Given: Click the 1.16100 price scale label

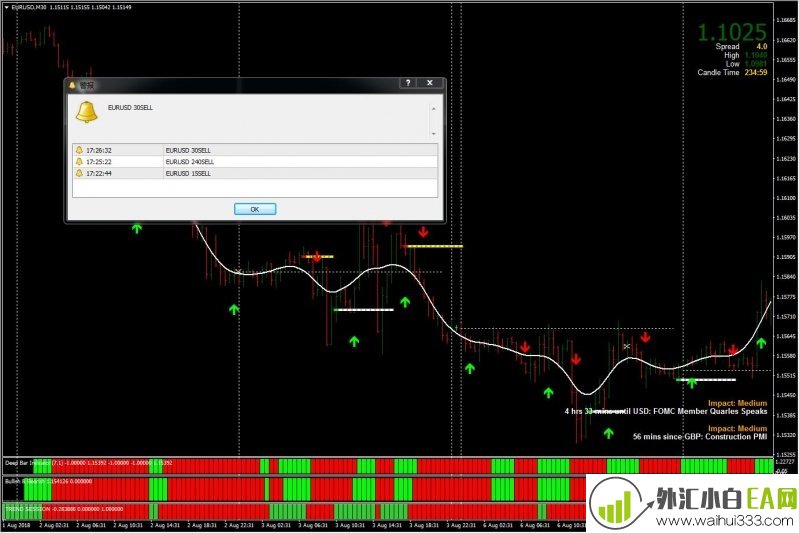Looking at the screenshot, I should 785,198.
